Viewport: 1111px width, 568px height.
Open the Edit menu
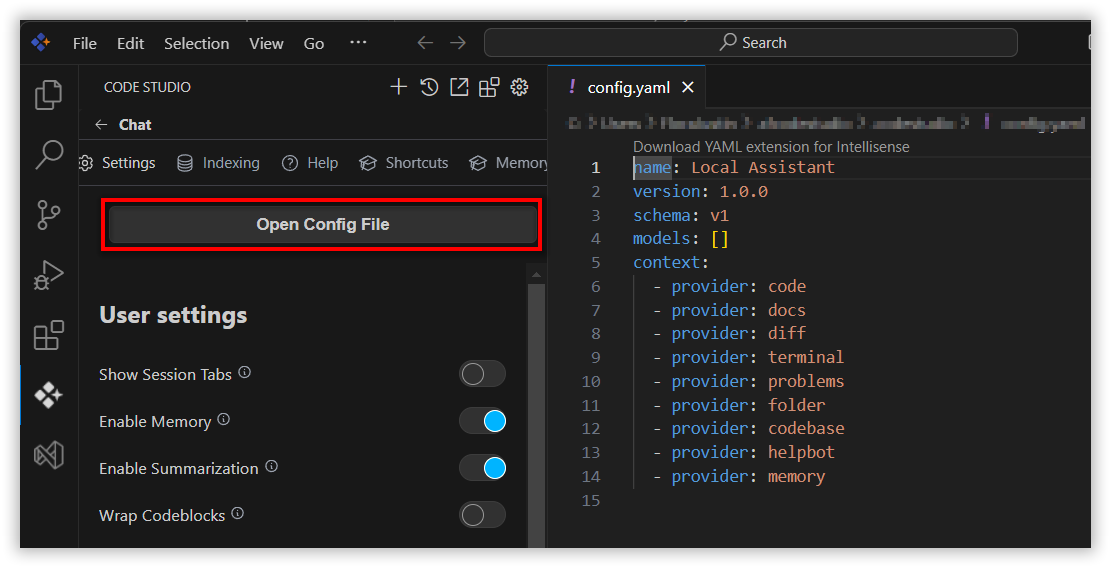tap(130, 43)
